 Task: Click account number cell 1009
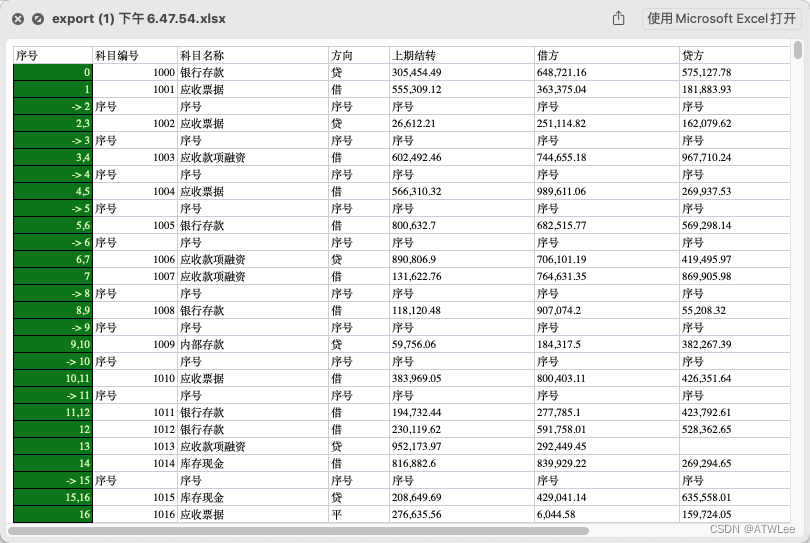click(x=135, y=345)
